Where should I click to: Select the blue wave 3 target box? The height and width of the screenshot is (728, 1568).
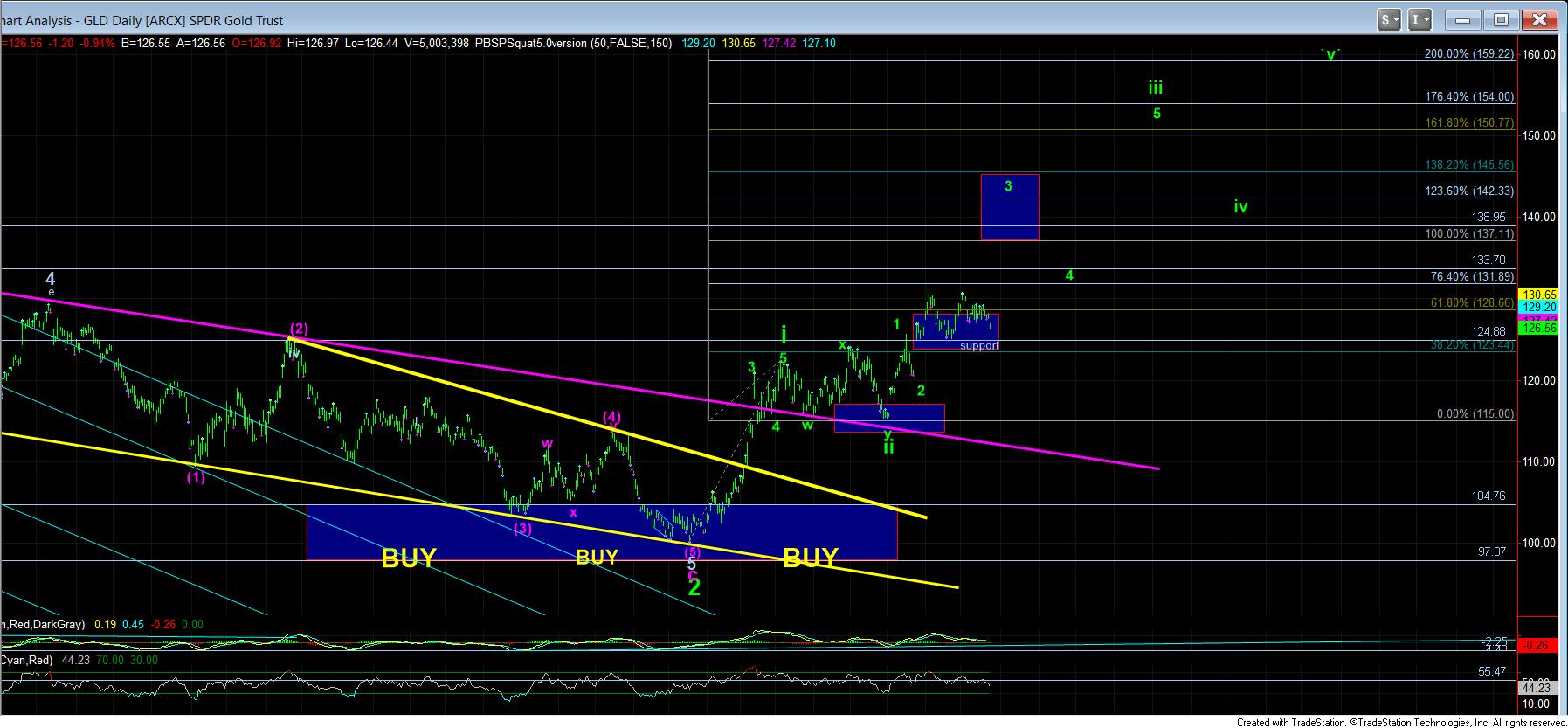pos(1009,207)
